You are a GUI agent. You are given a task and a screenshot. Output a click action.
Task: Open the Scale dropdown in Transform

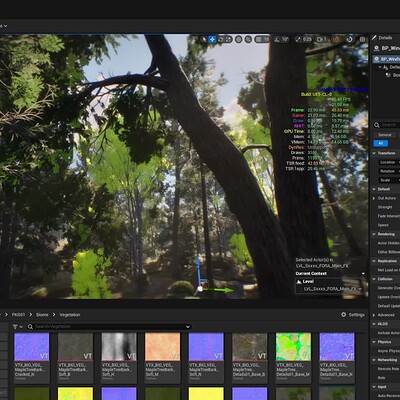tap(389, 180)
